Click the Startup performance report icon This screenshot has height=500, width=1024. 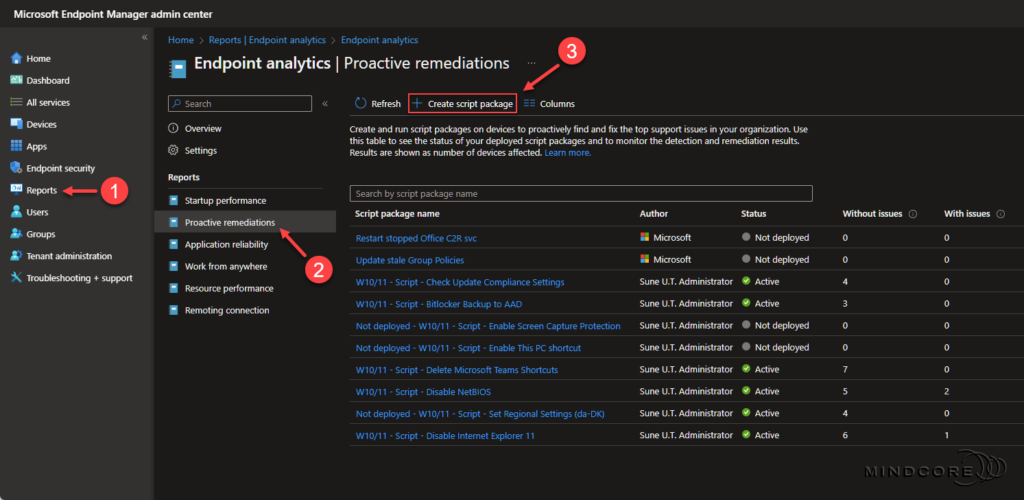point(173,200)
